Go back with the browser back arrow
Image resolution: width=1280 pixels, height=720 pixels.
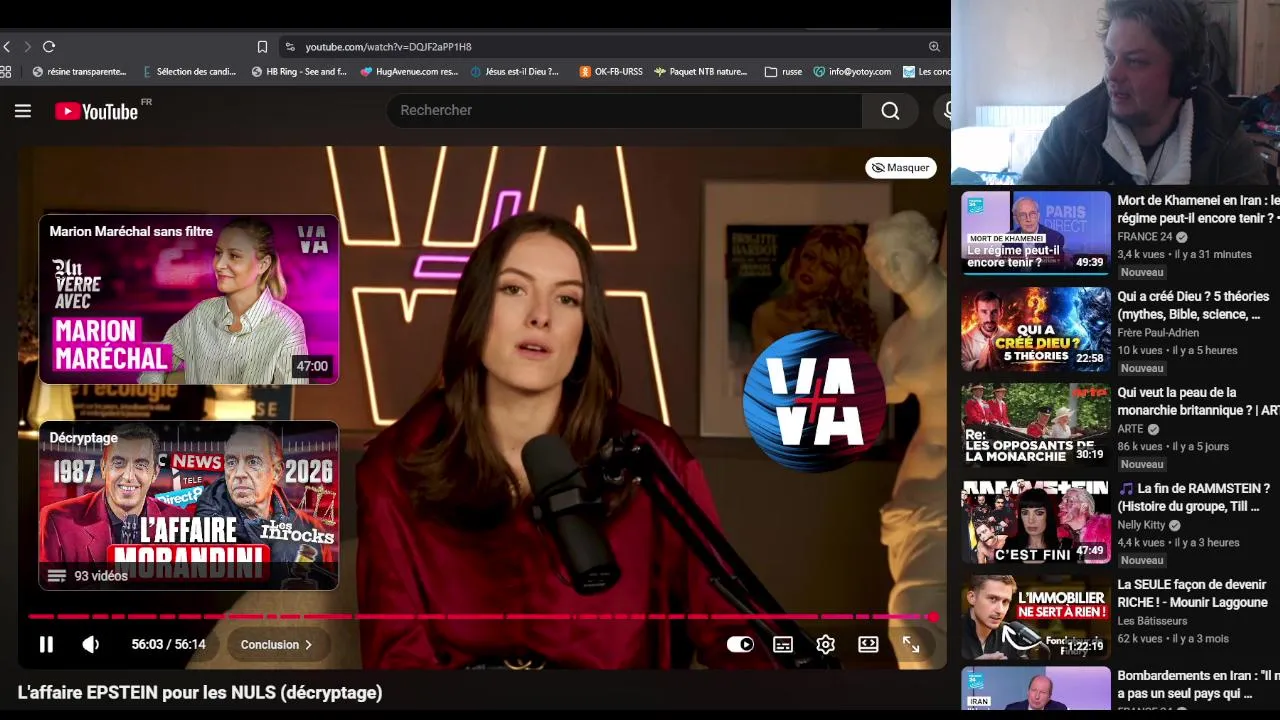click(x=7, y=47)
